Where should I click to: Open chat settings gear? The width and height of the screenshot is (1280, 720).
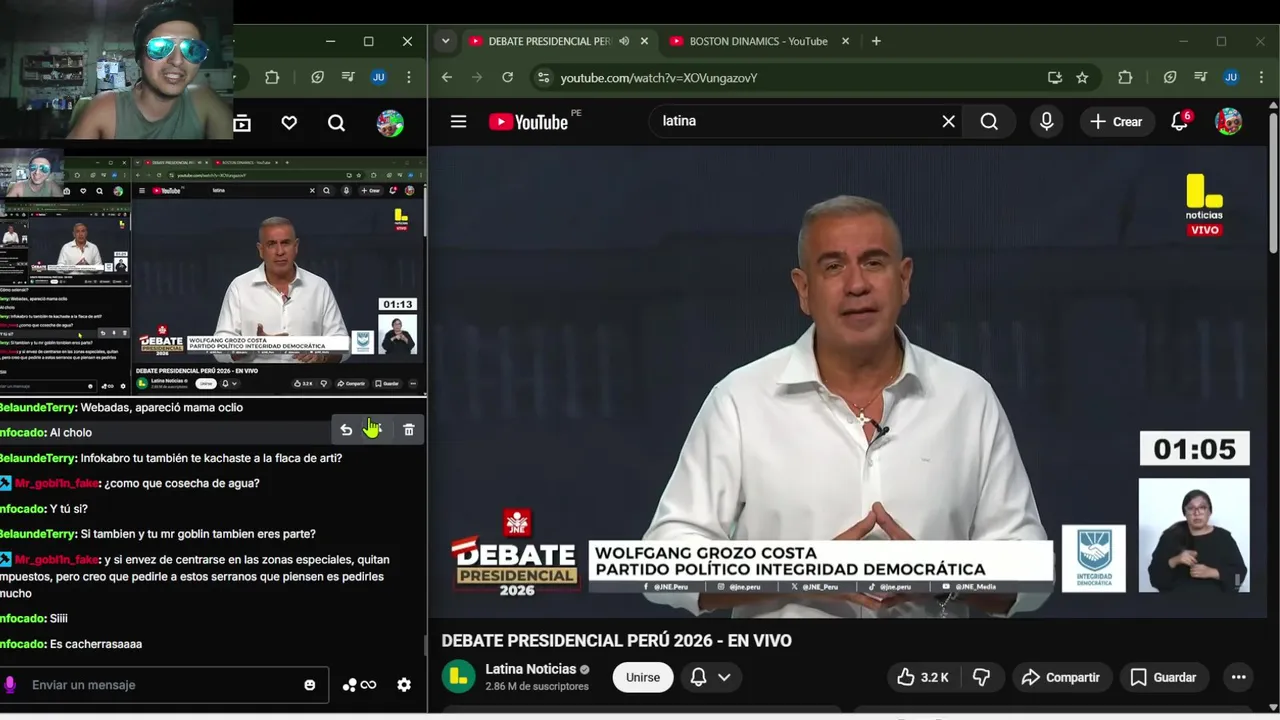pos(404,685)
